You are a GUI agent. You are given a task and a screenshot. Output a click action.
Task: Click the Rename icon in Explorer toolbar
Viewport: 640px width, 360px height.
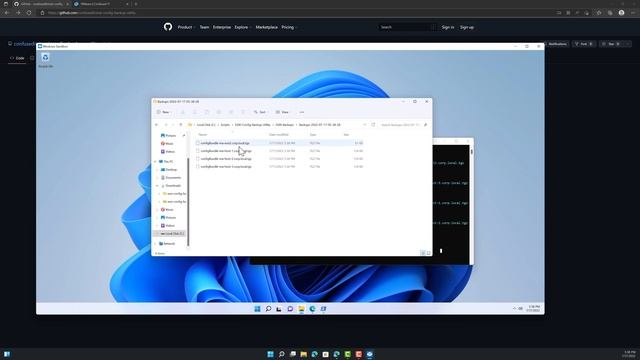pos(219,112)
